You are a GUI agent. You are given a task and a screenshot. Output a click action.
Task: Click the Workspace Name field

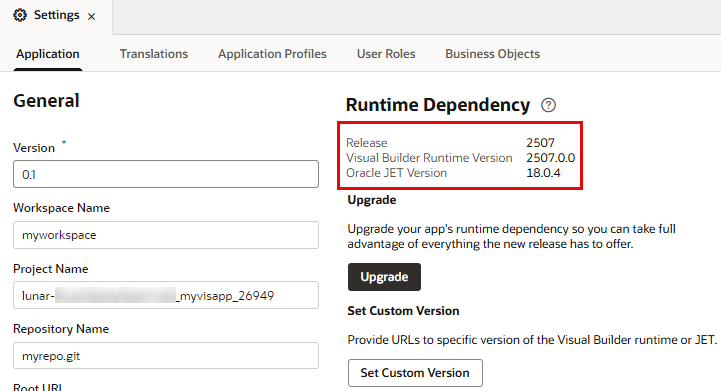tap(166, 235)
